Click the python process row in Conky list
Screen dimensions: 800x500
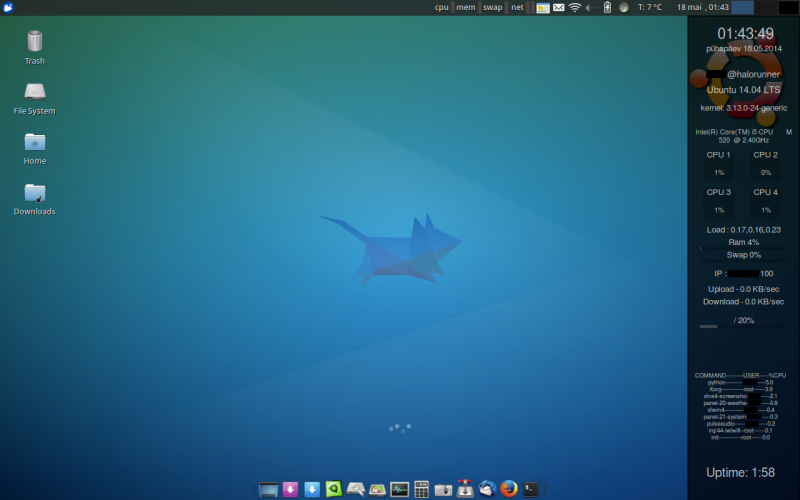pyautogui.click(x=740, y=382)
